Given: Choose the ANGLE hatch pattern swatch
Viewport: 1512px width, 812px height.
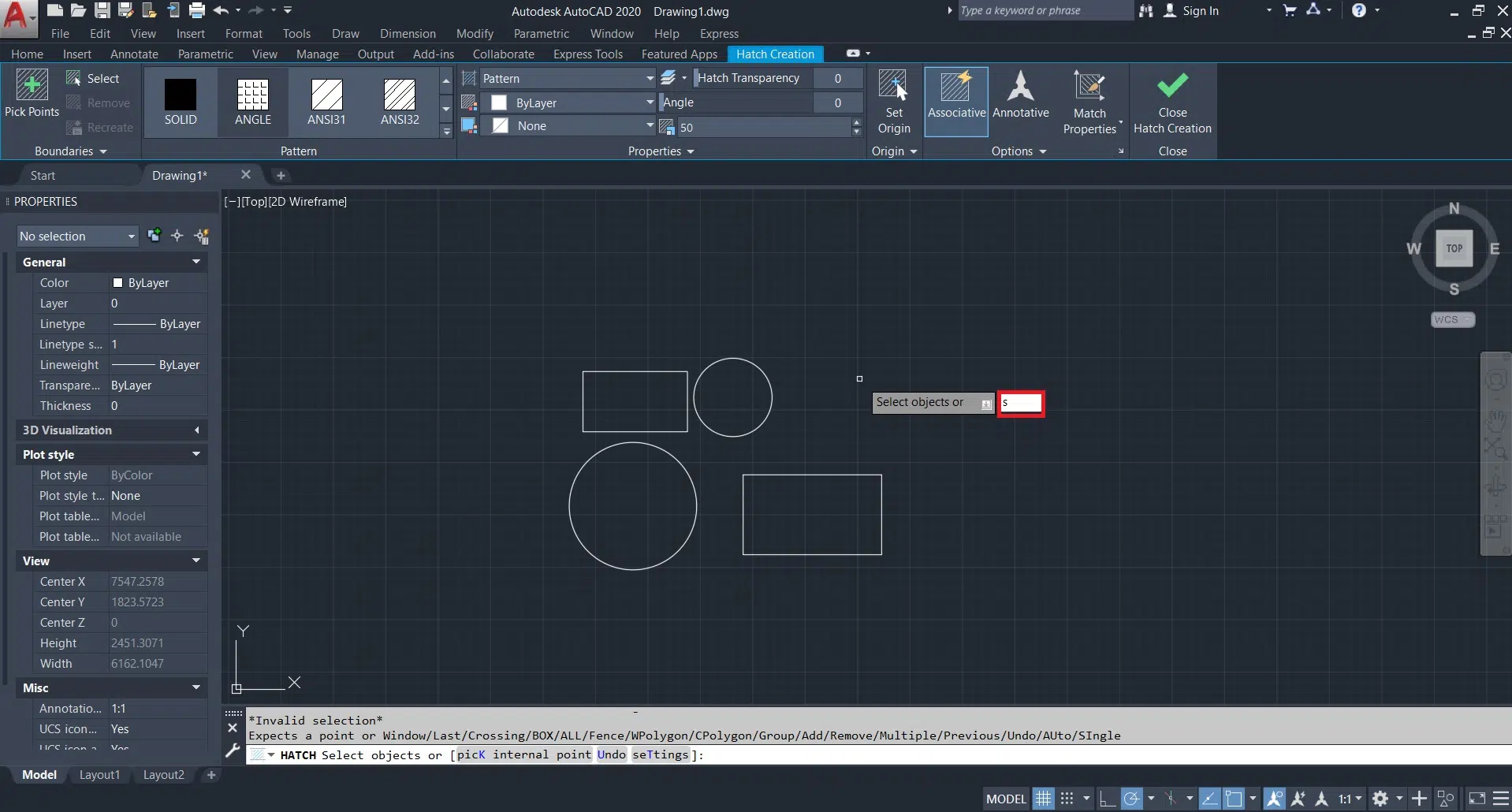Looking at the screenshot, I should pyautogui.click(x=253, y=95).
